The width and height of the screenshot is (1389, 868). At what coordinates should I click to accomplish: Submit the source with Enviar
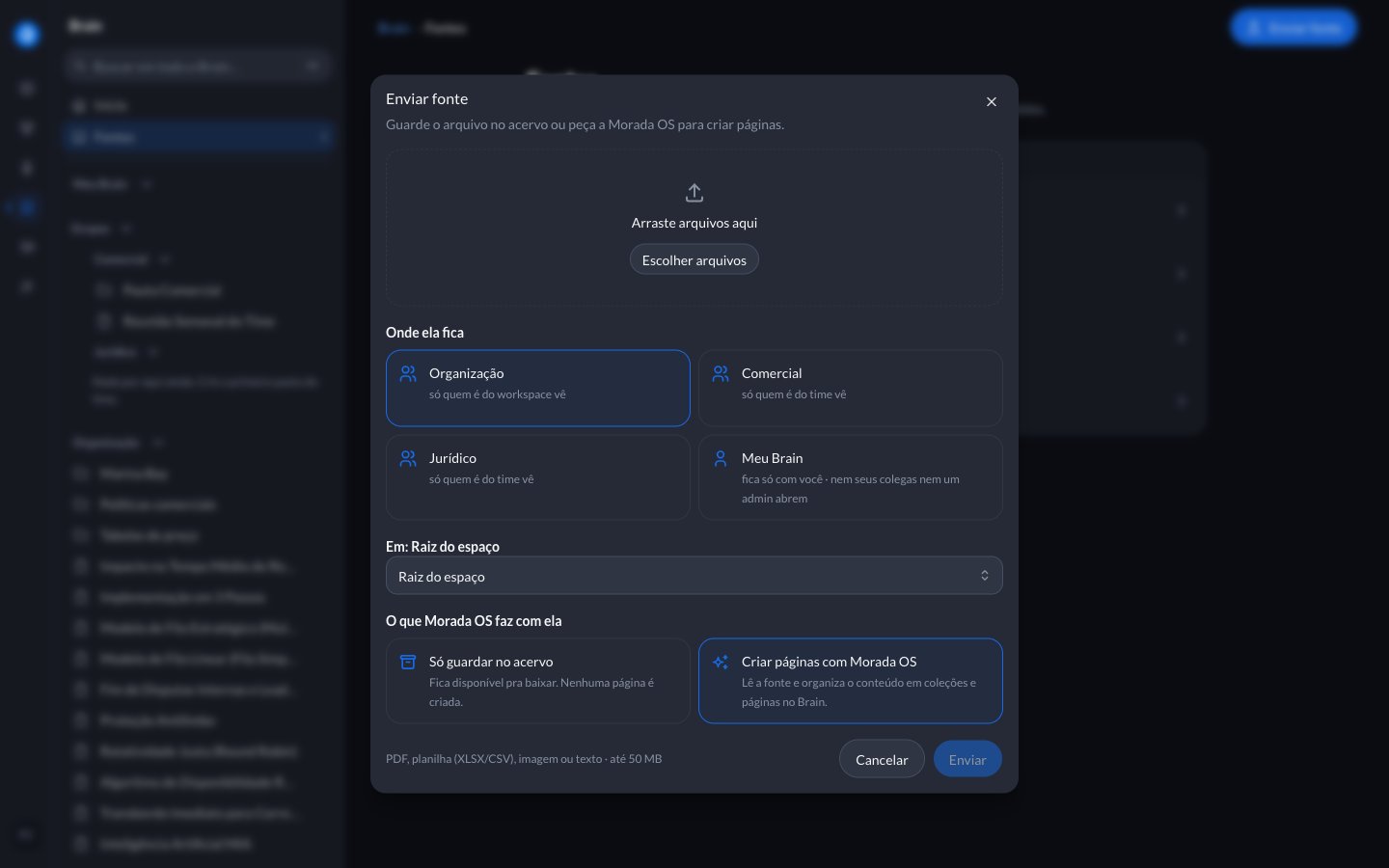pyautogui.click(x=967, y=759)
